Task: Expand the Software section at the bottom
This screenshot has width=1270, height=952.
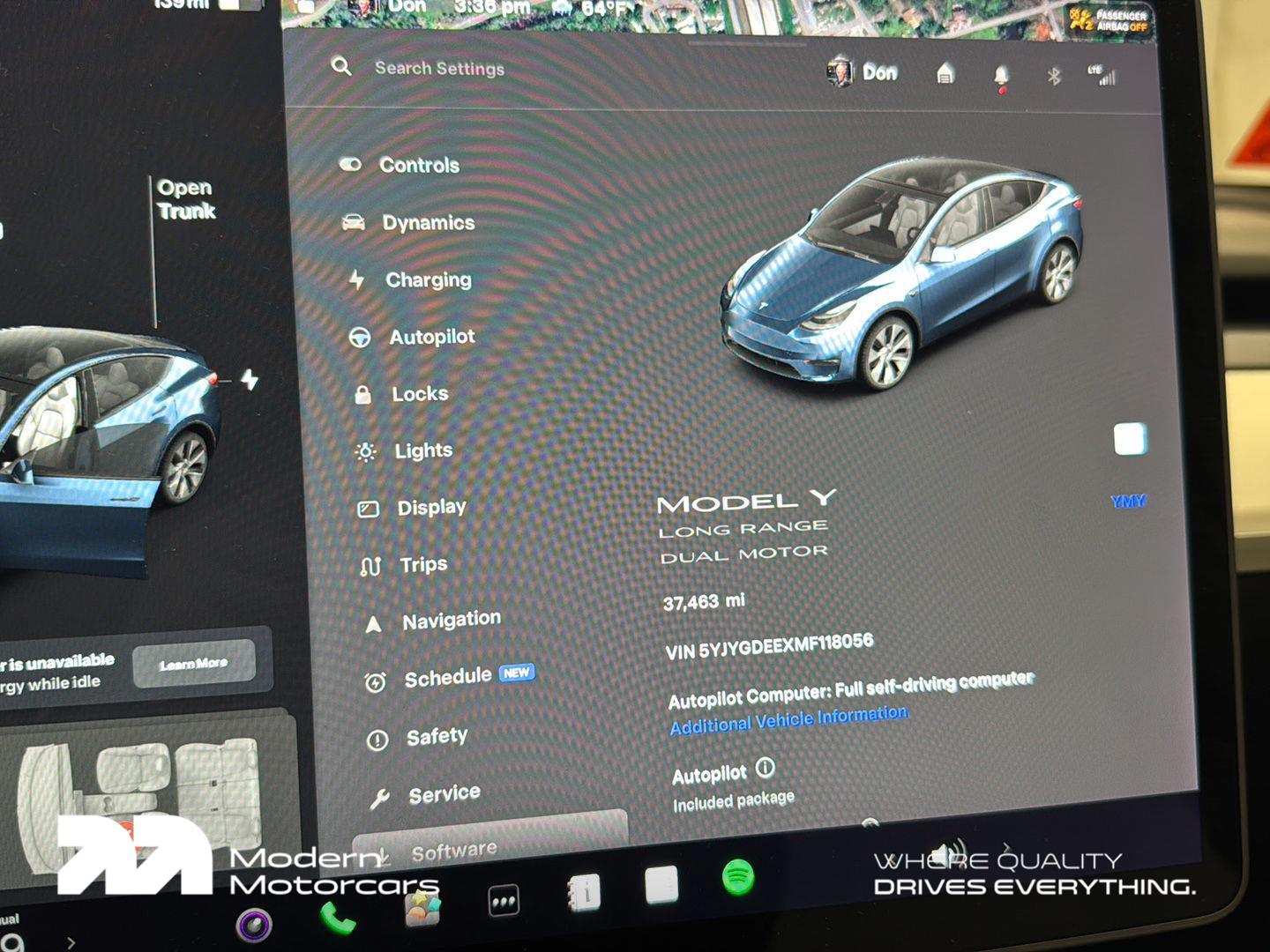Action: (454, 846)
